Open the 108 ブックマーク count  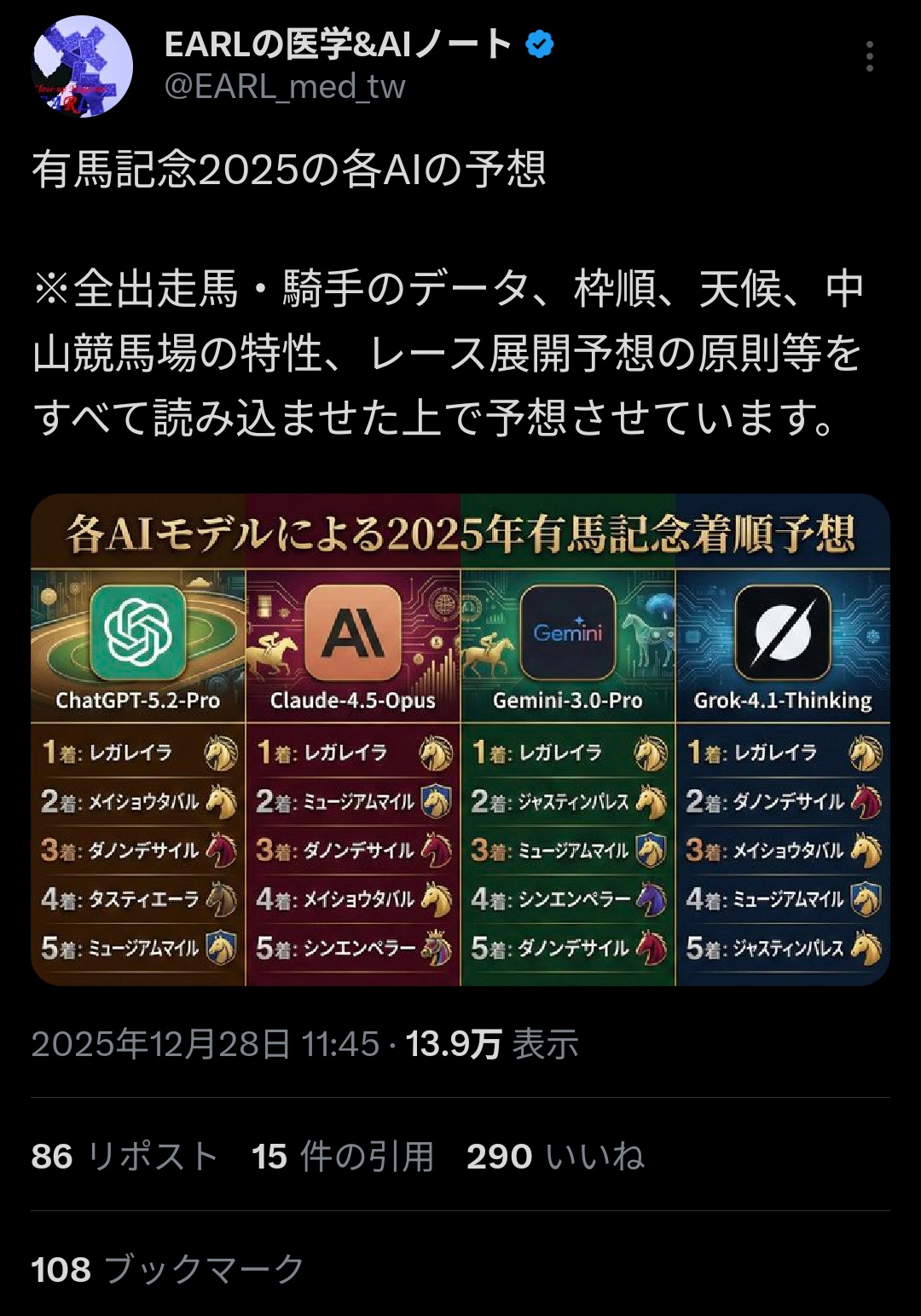pyautogui.click(x=168, y=1269)
